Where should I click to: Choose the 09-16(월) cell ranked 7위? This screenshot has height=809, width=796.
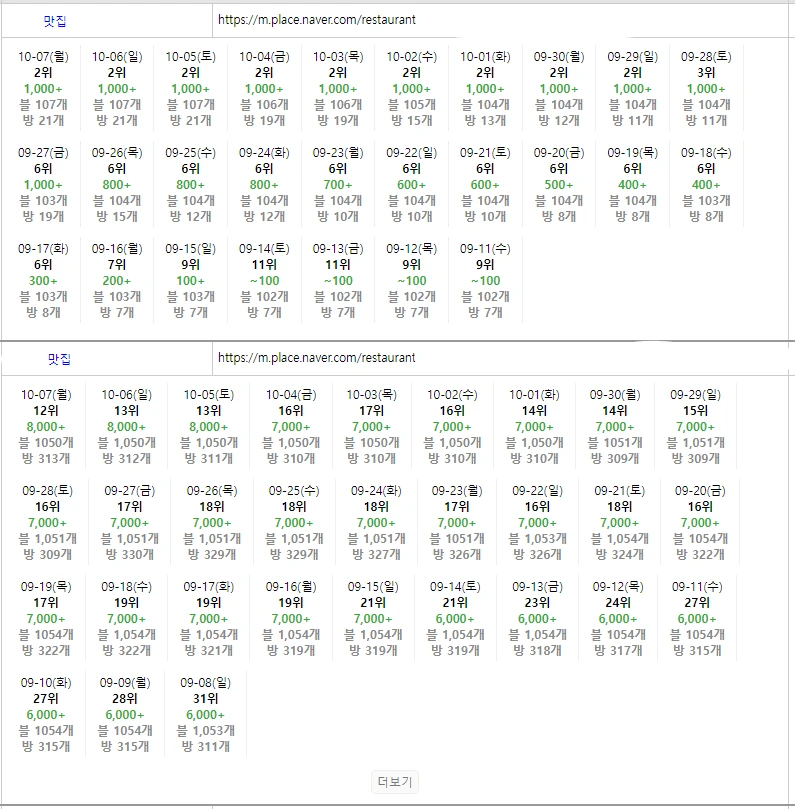[x=117, y=281]
